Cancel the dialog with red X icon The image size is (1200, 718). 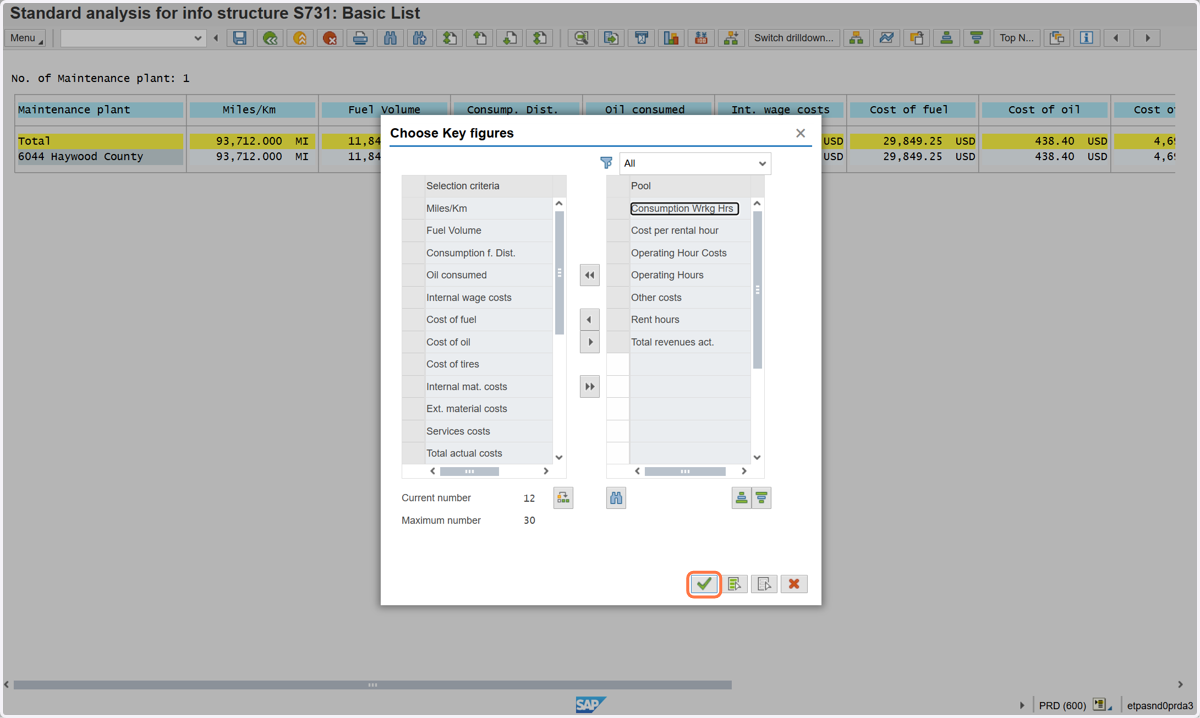794,584
